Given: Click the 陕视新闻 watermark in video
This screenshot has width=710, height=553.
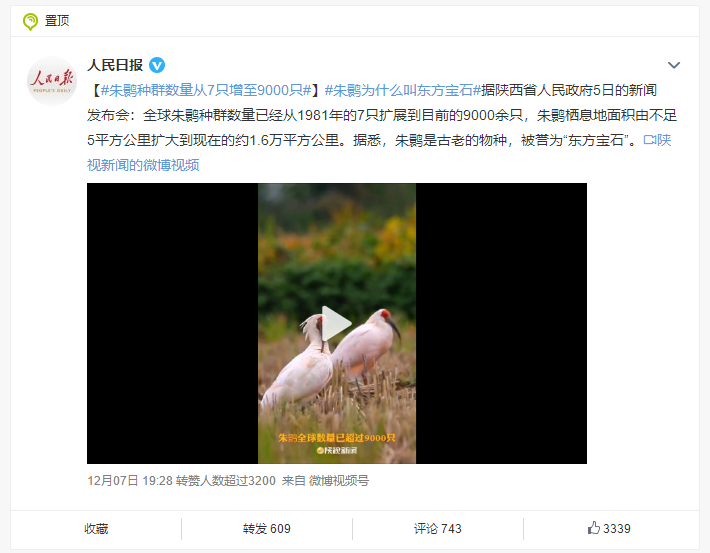Looking at the screenshot, I should [x=337, y=450].
